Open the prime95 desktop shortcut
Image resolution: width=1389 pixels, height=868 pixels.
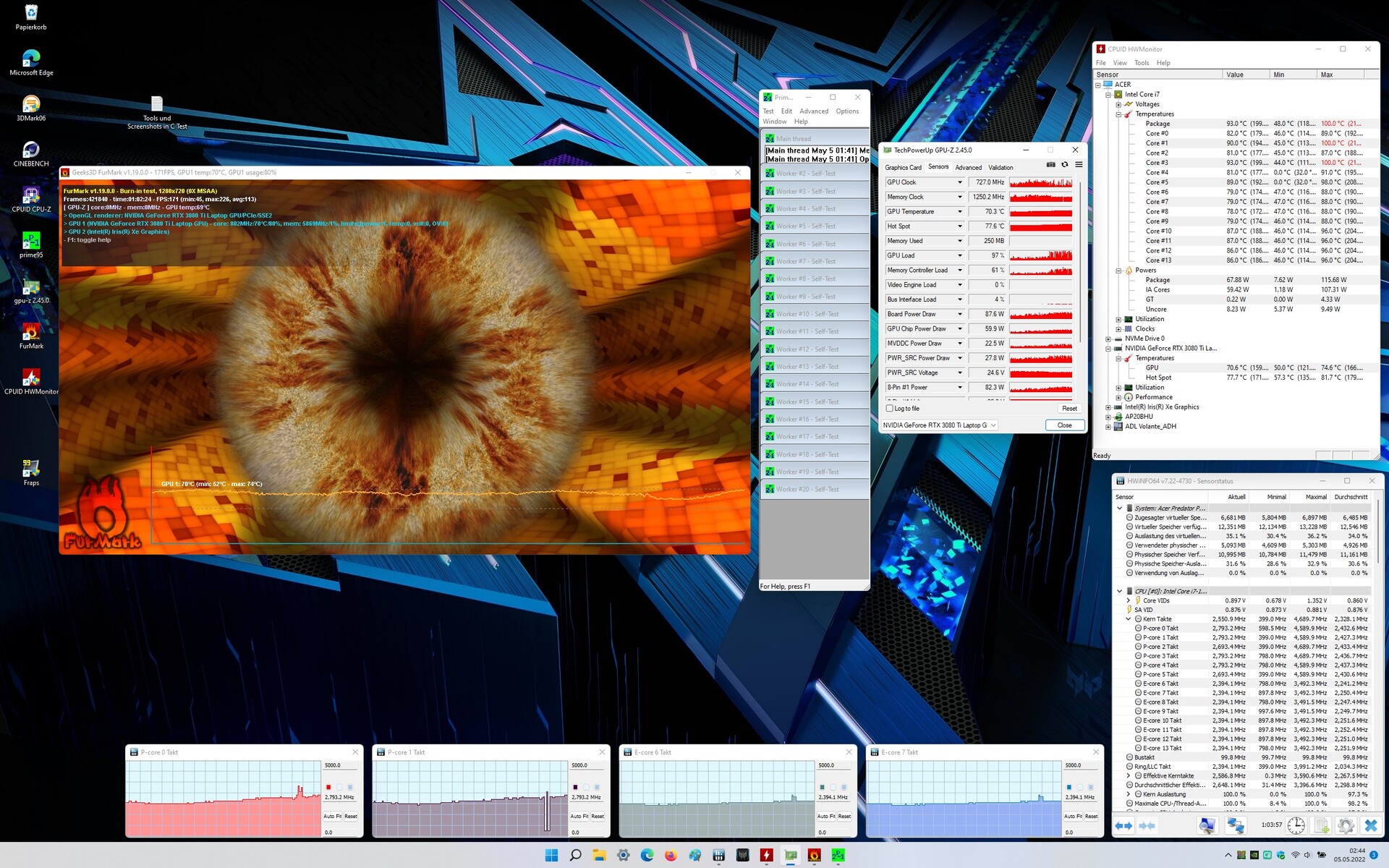[31, 244]
